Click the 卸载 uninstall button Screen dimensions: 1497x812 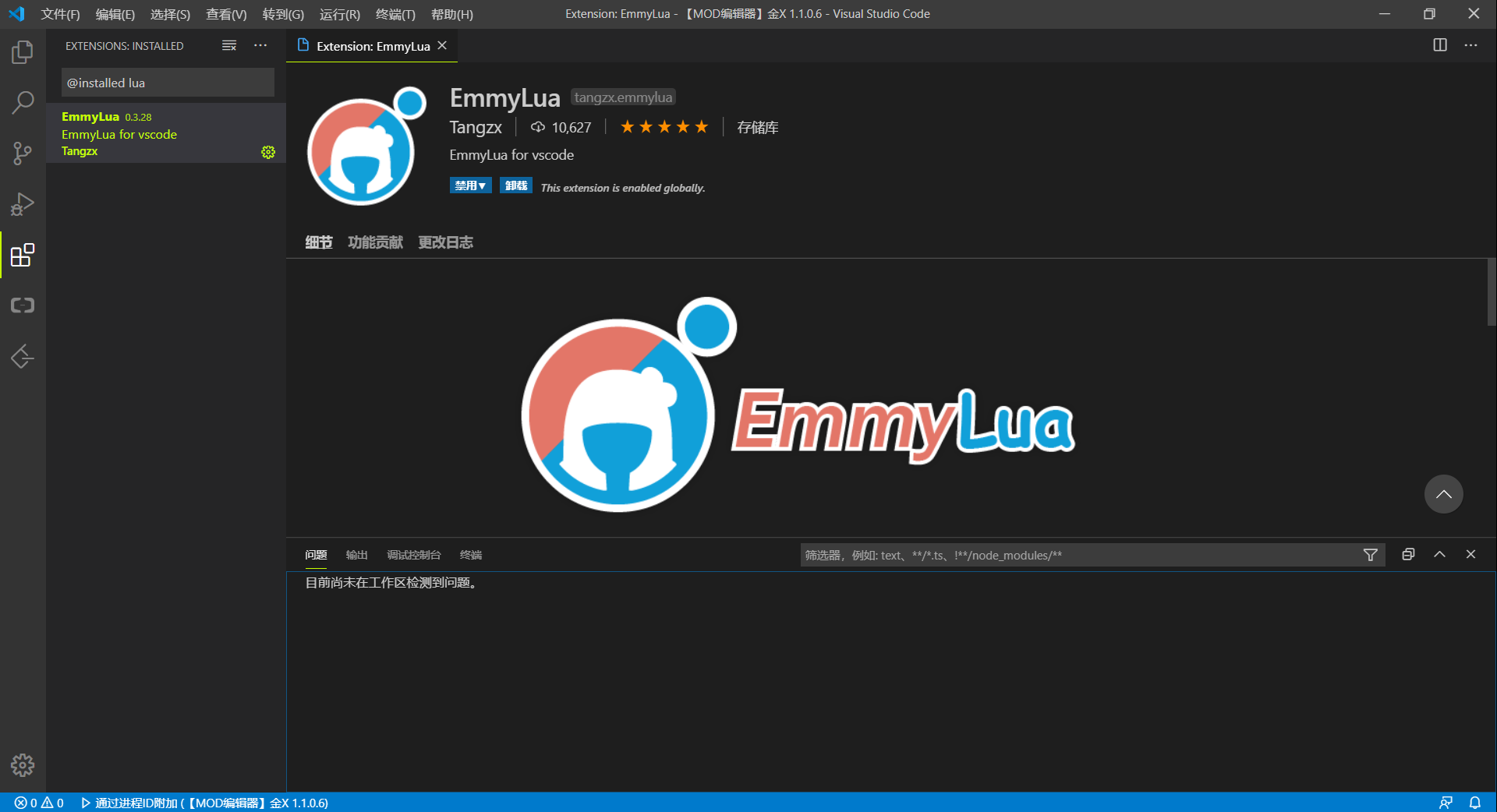[515, 185]
